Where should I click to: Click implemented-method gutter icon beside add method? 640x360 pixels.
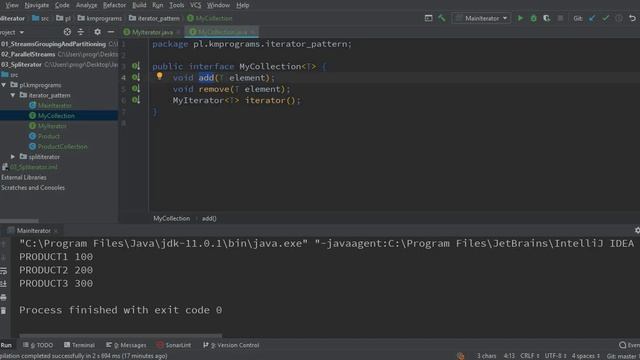pyautogui.click(x=136, y=77)
